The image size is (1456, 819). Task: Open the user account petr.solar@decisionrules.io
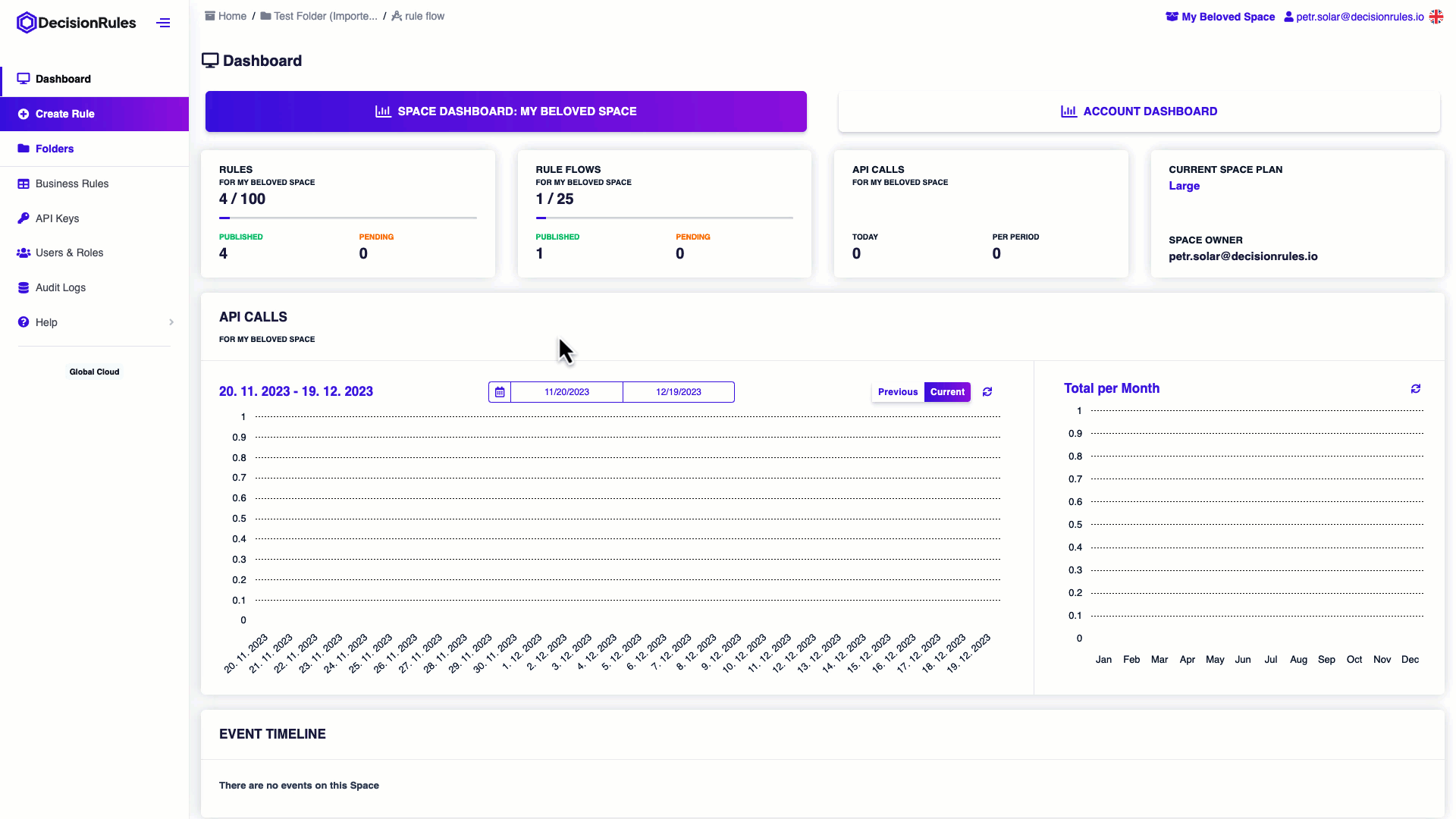(x=1354, y=17)
